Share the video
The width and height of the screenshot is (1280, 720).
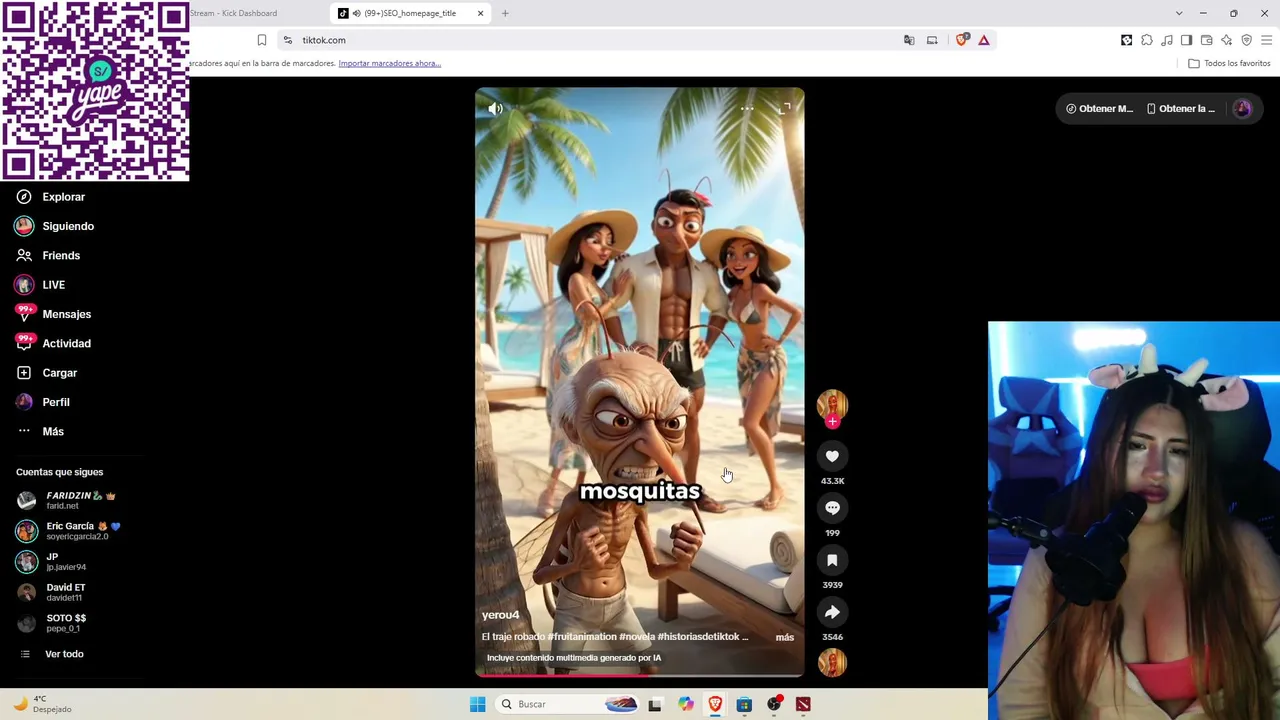tap(832, 612)
